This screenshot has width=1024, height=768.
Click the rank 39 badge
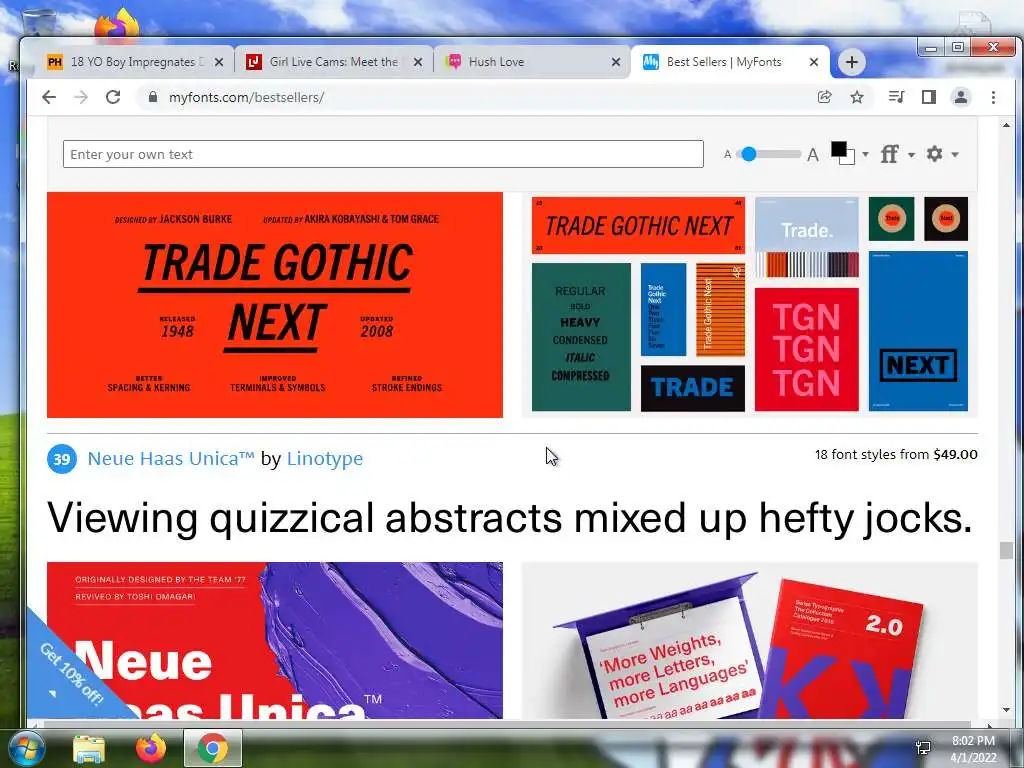pyautogui.click(x=62, y=459)
